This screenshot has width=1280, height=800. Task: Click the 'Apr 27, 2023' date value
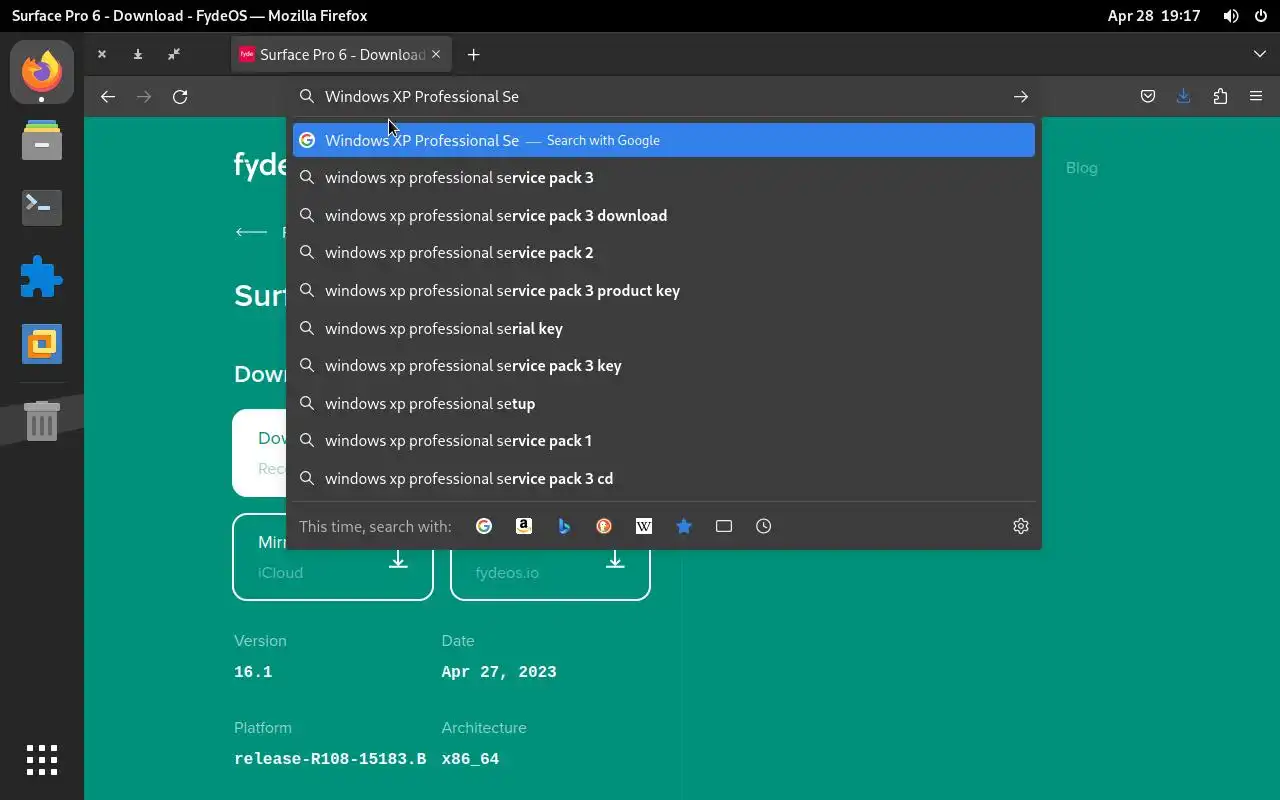499,672
